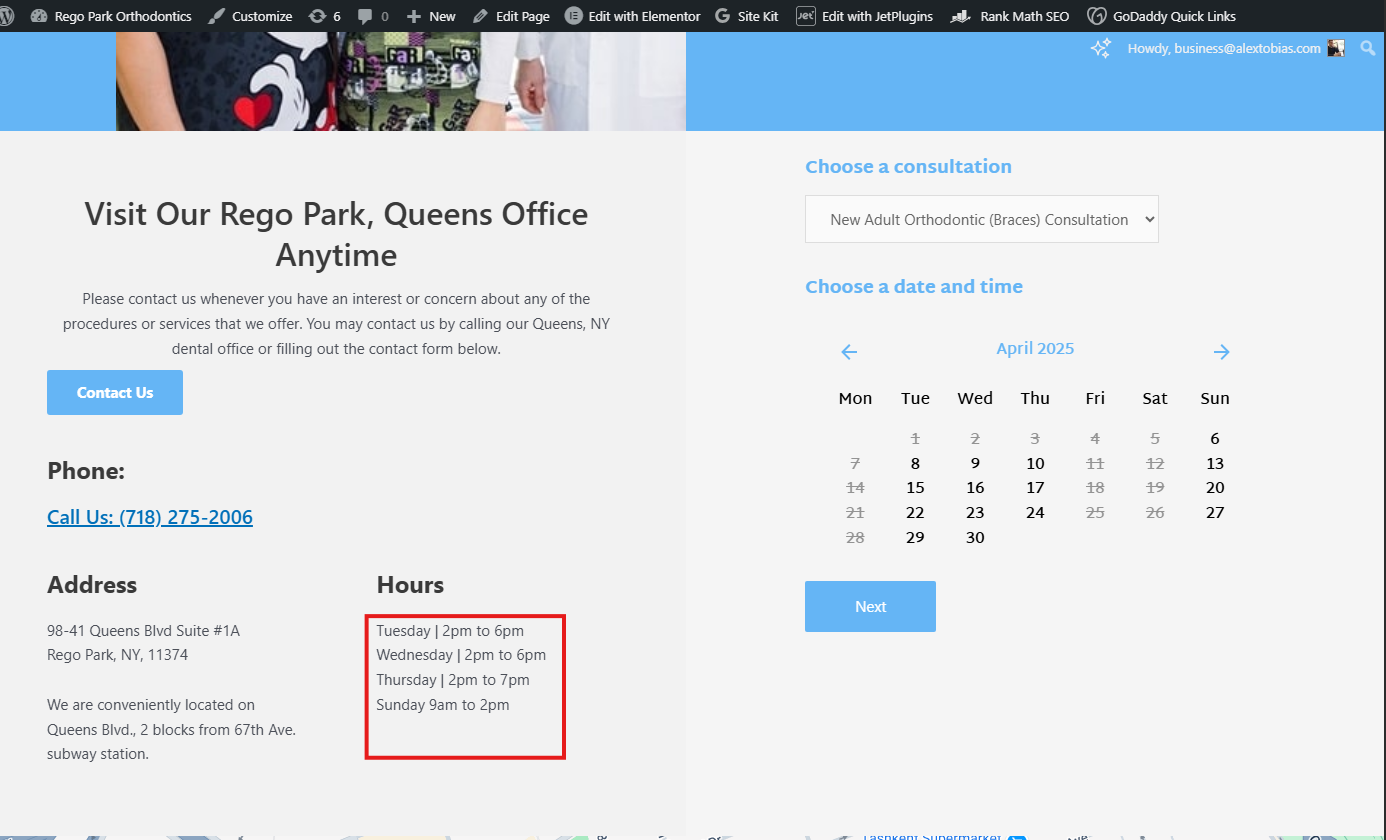Viewport: 1386px width, 840px height.
Task: Advance to next month with right arrow
Action: coord(1221,352)
